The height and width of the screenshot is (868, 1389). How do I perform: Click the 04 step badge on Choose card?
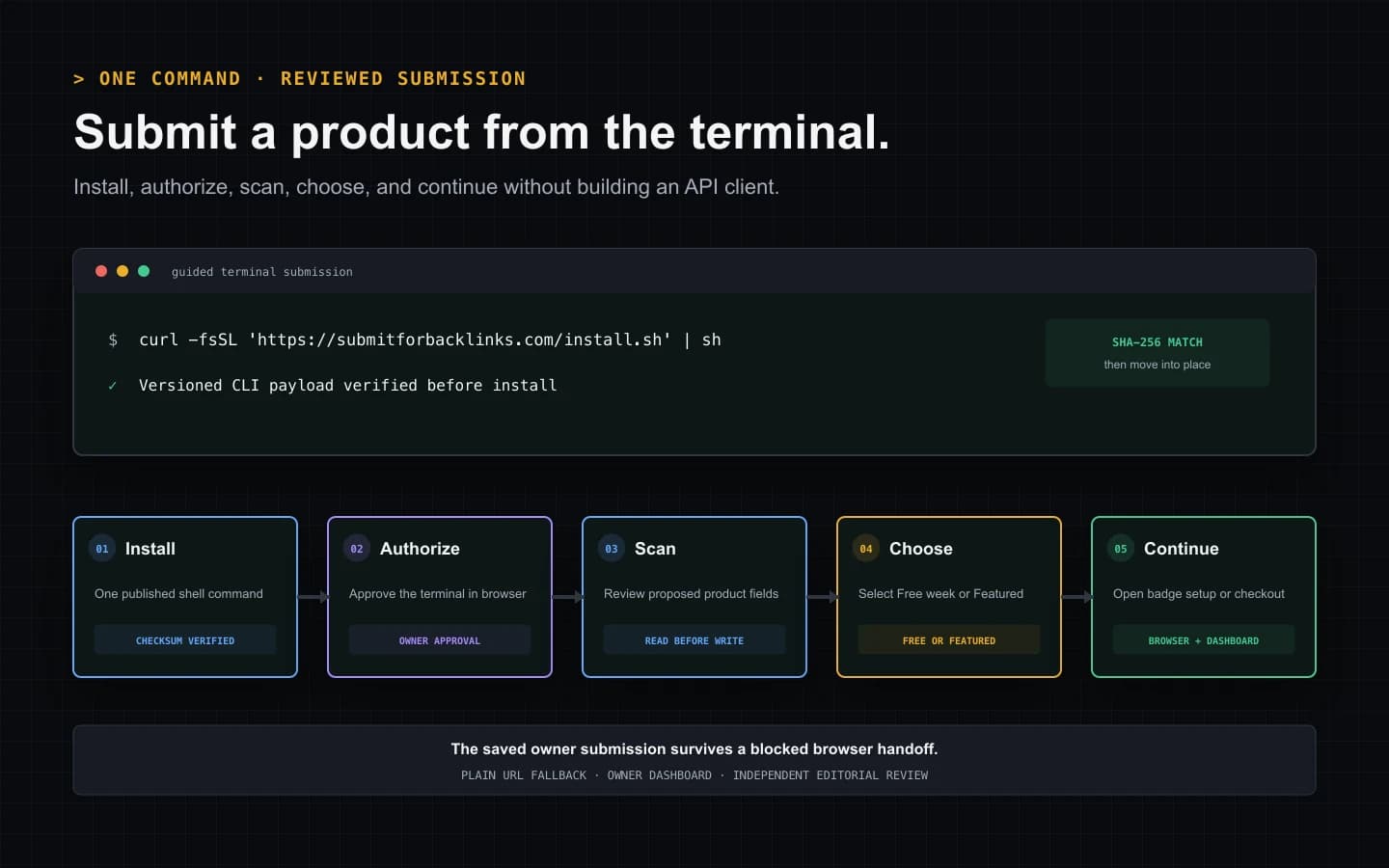(x=866, y=549)
